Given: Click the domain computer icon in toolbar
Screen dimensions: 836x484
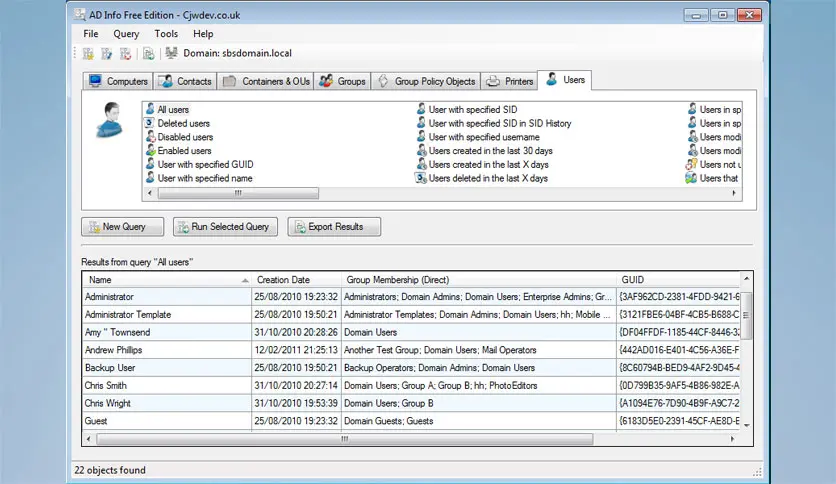Looking at the screenshot, I should pyautogui.click(x=171, y=53).
